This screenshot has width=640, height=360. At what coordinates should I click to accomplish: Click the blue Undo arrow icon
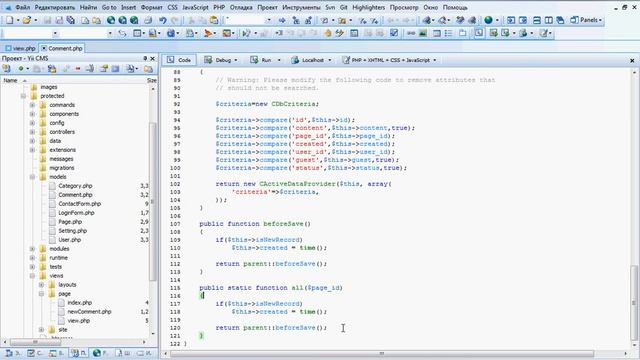(163, 20)
